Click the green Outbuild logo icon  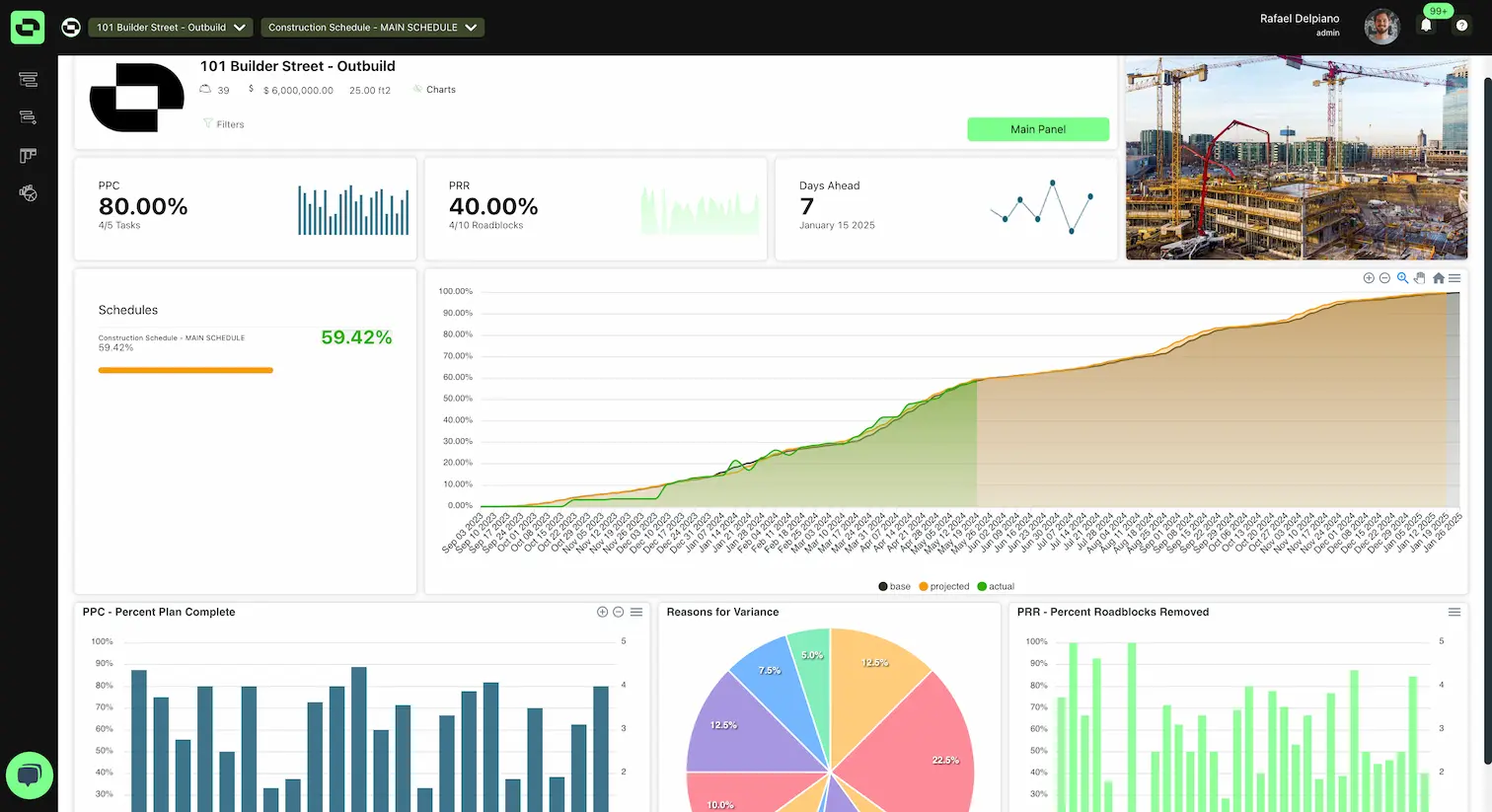coord(28,28)
